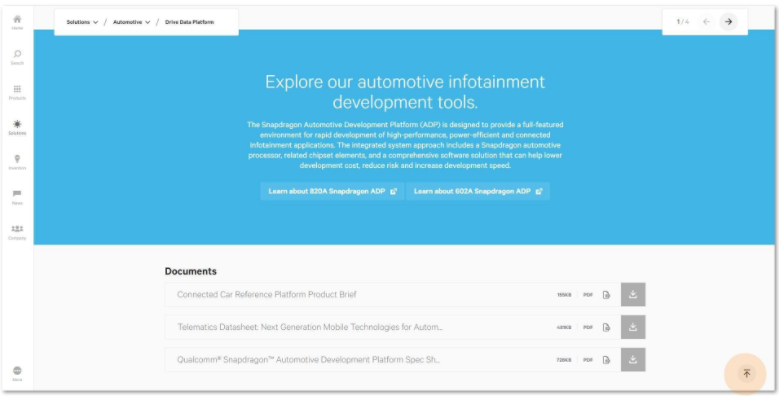Screen dimensions: 779x396
Task: Open the Products grid icon
Action: [x=17, y=92]
